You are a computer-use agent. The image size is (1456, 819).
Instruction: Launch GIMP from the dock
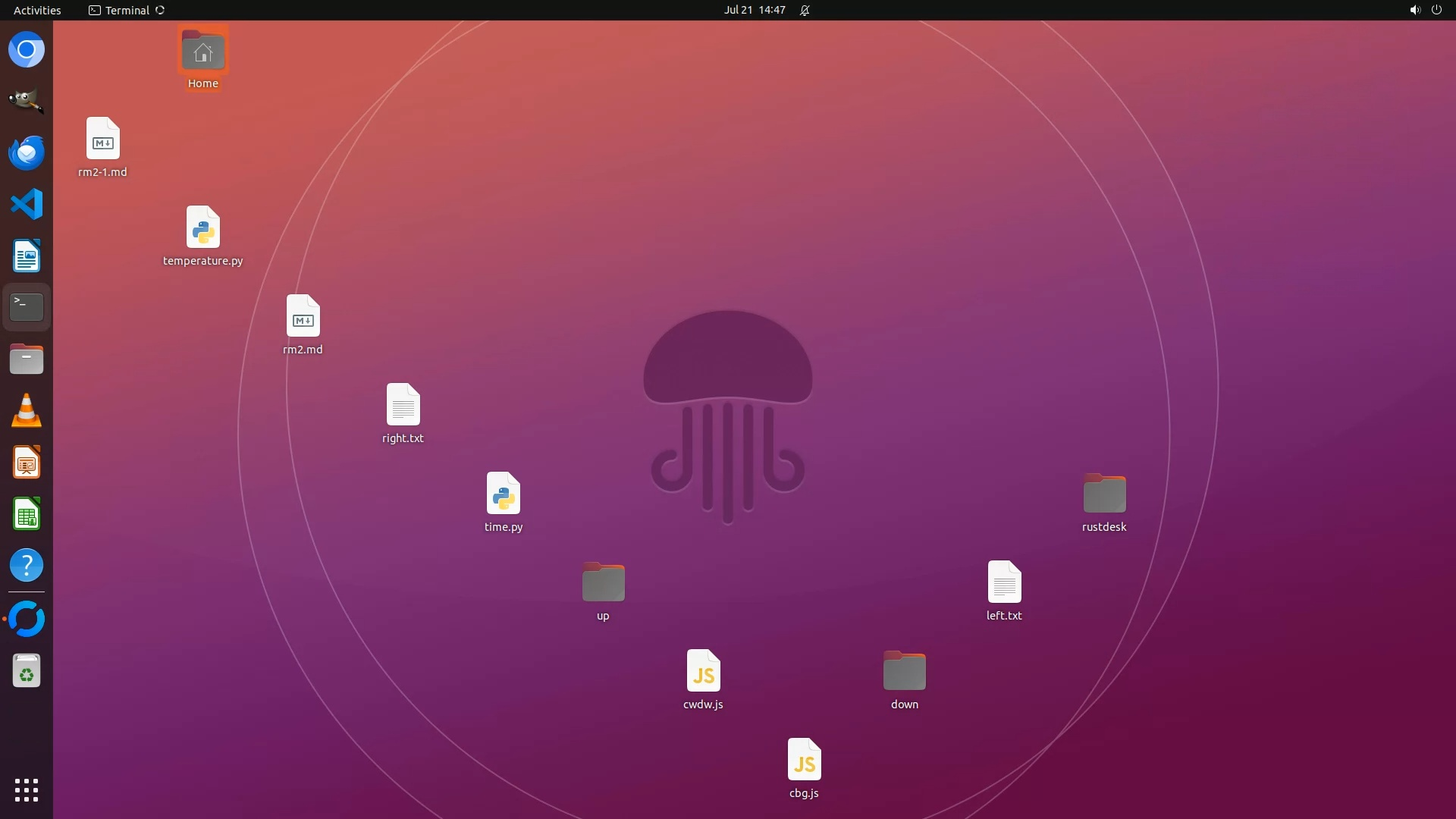27,101
